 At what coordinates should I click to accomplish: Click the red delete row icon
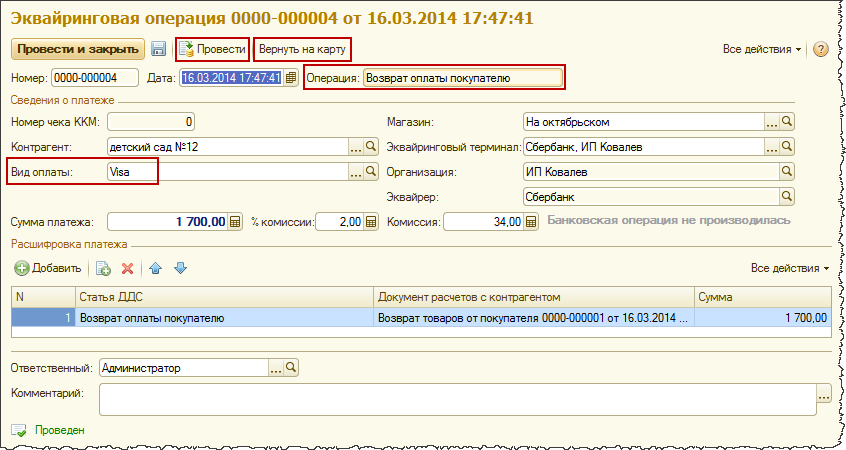[x=127, y=268]
